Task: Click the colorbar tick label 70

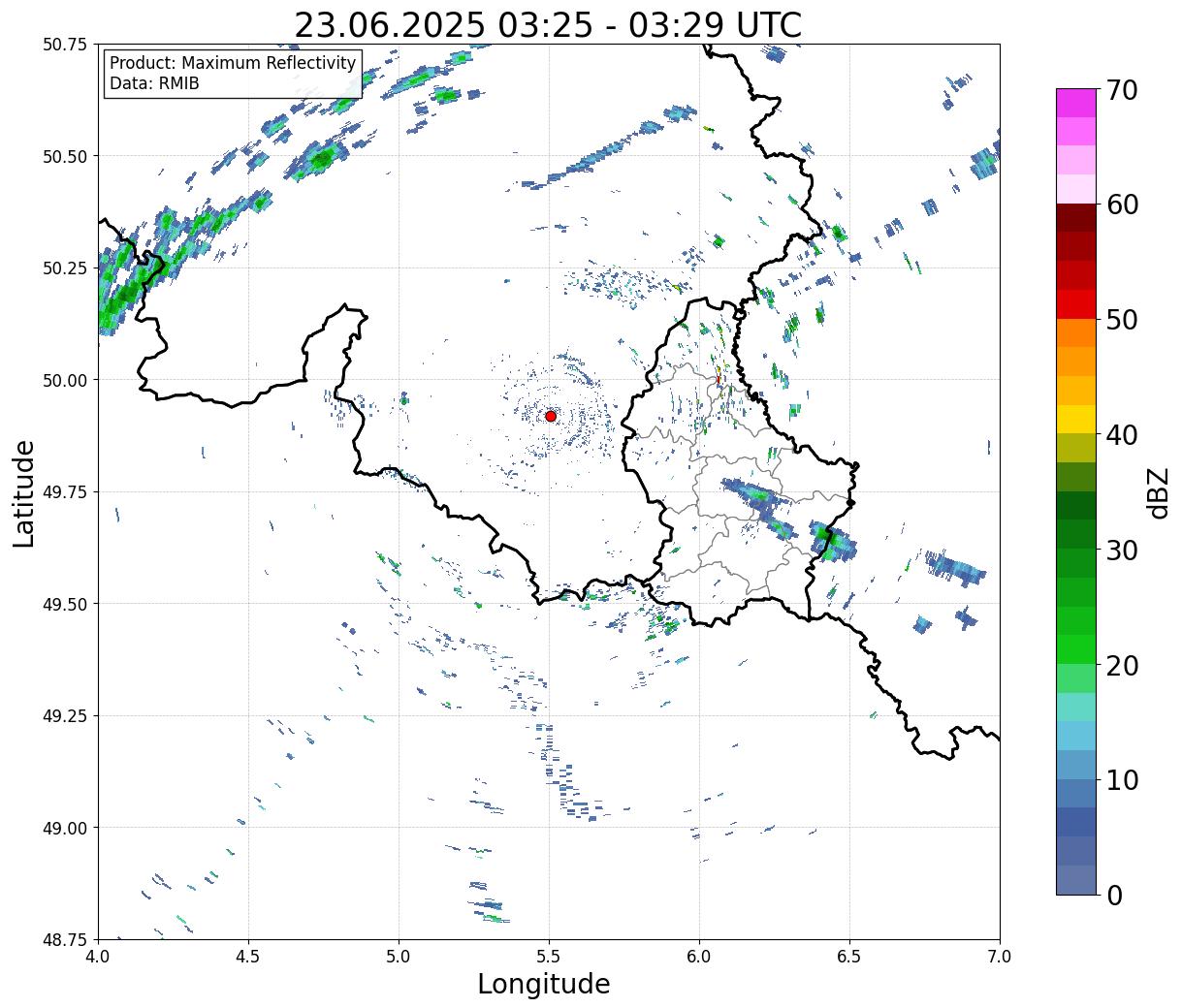Action: click(1122, 89)
